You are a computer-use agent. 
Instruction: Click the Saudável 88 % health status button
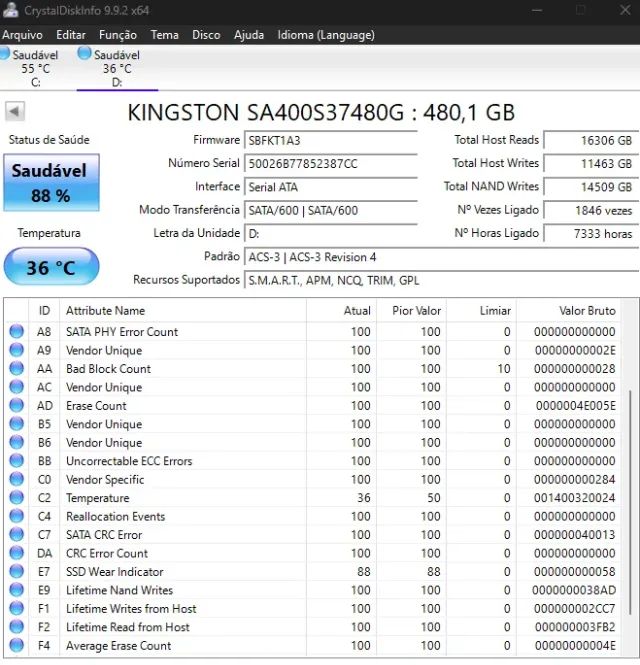(x=51, y=182)
